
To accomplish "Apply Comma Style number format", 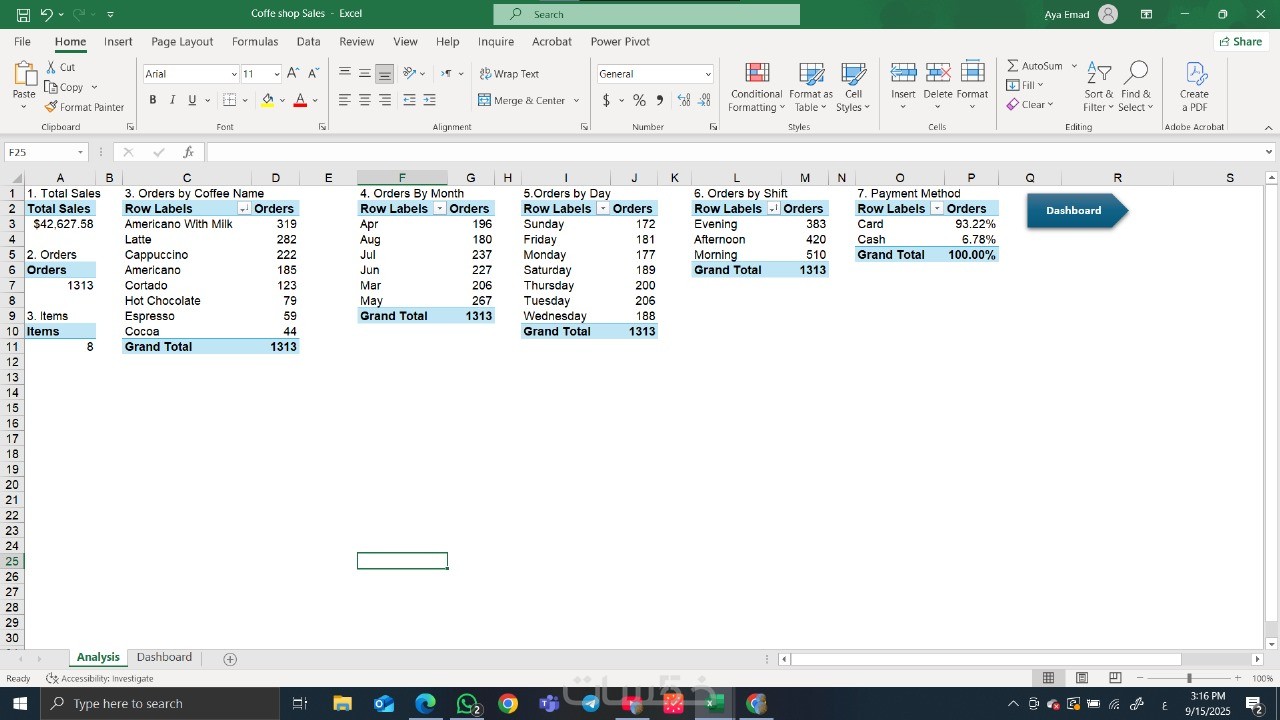I will click(x=660, y=100).
